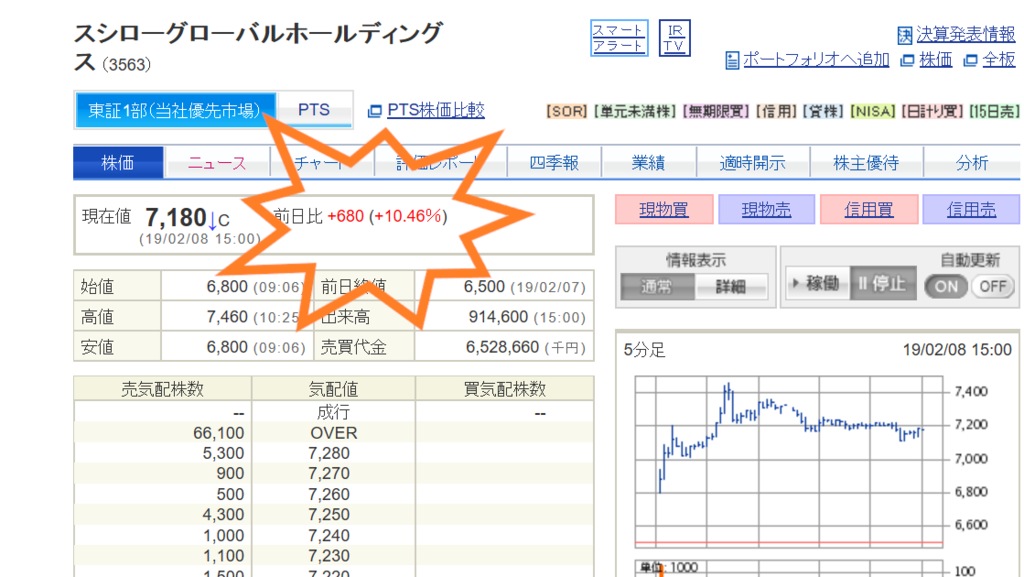The image size is (1024, 577).
Task: Switch to the 業績 tab
Action: tap(648, 163)
